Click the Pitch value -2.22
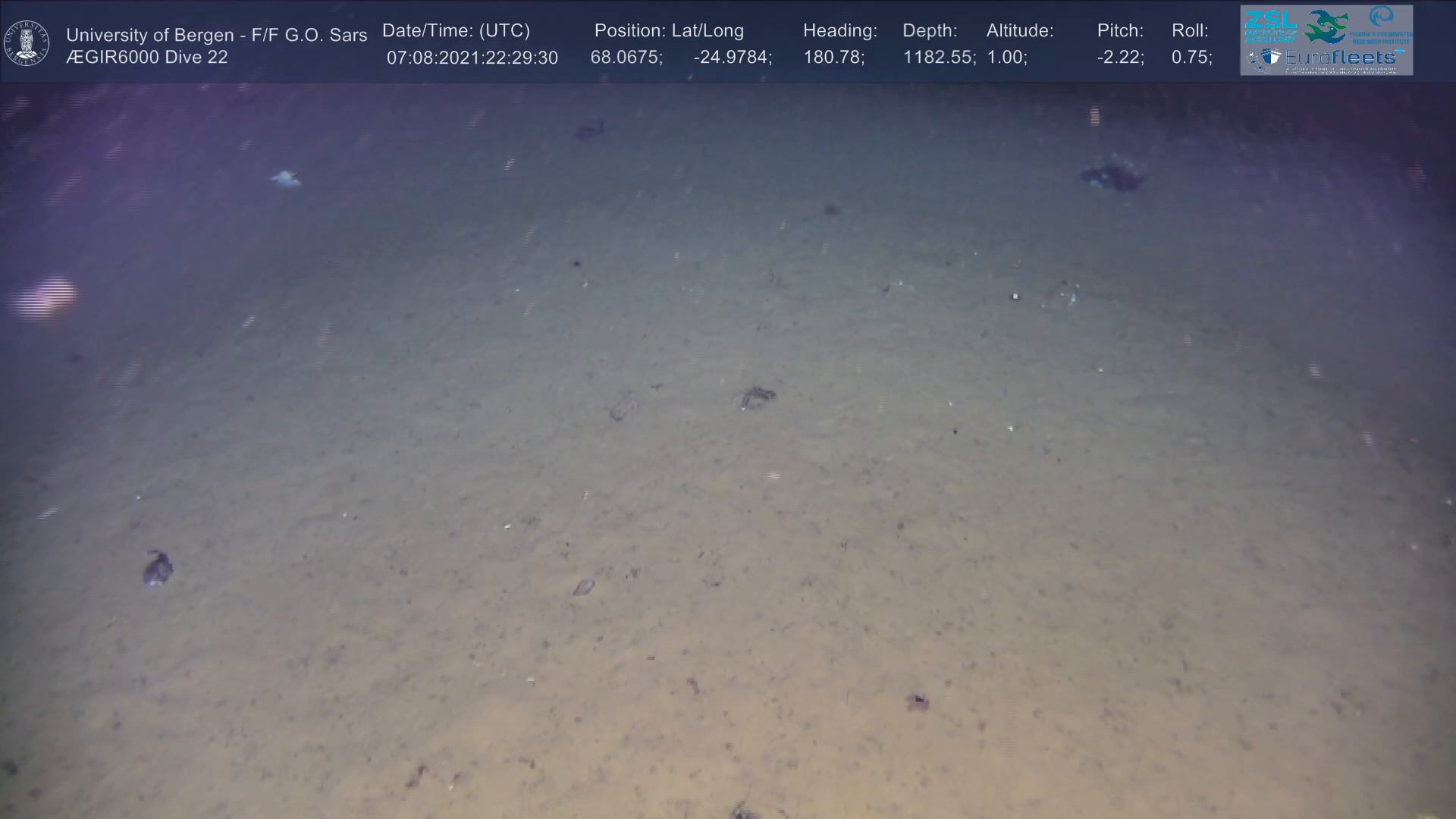1456x819 pixels. pos(1119,58)
